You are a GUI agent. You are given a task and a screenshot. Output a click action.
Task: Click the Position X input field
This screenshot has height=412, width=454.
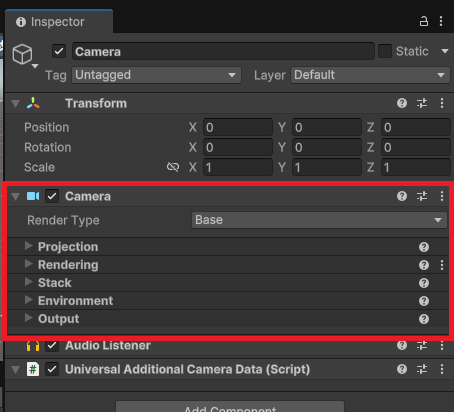pos(238,127)
